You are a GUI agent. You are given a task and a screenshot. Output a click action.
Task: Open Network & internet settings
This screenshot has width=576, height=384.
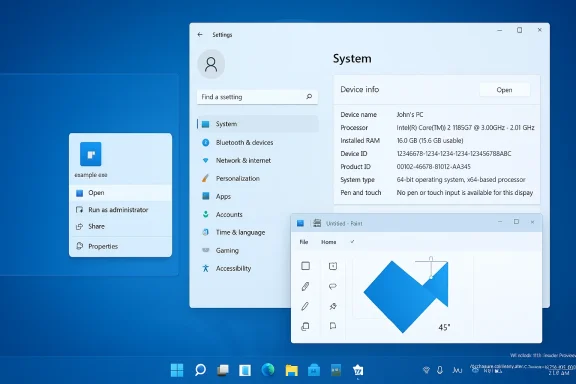point(258,160)
